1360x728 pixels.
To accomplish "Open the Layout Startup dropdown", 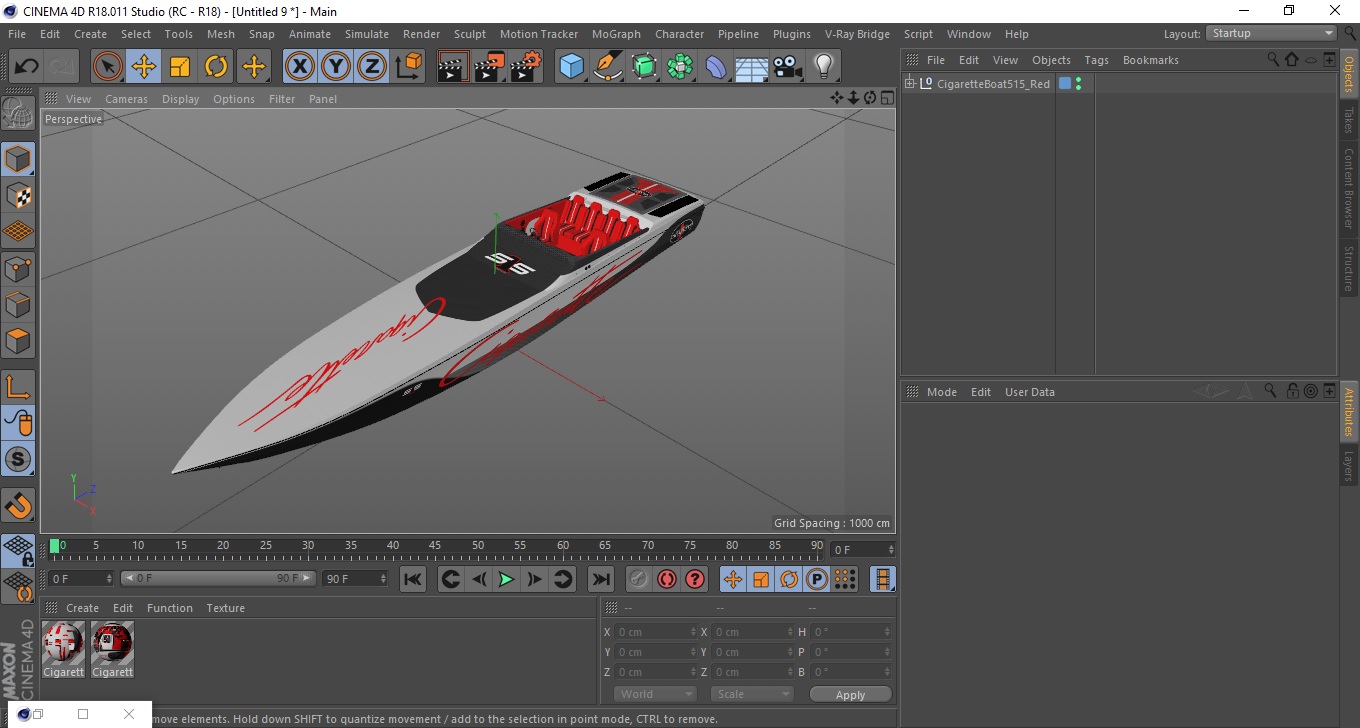I will [1272, 33].
